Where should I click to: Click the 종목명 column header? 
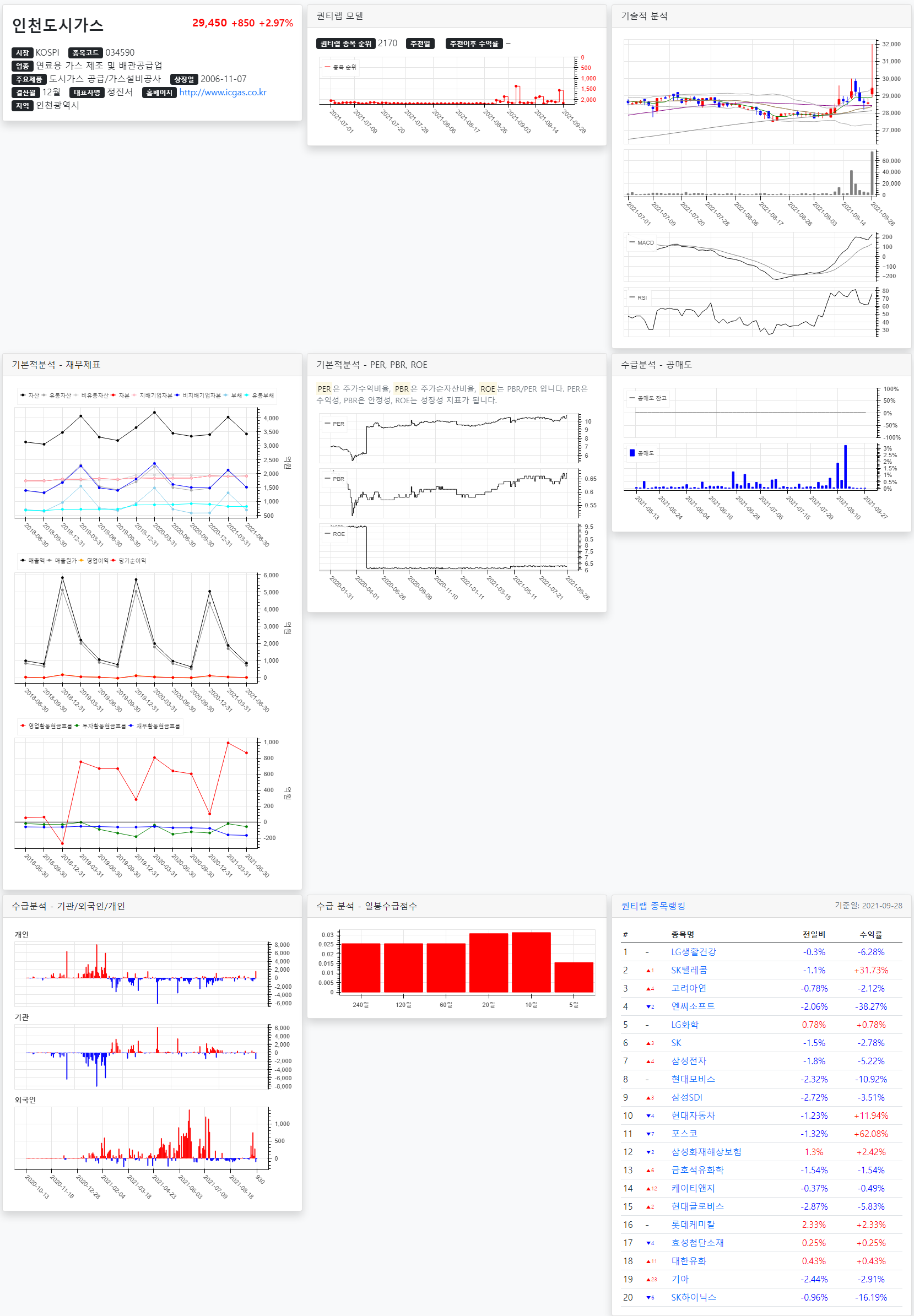(x=682, y=934)
